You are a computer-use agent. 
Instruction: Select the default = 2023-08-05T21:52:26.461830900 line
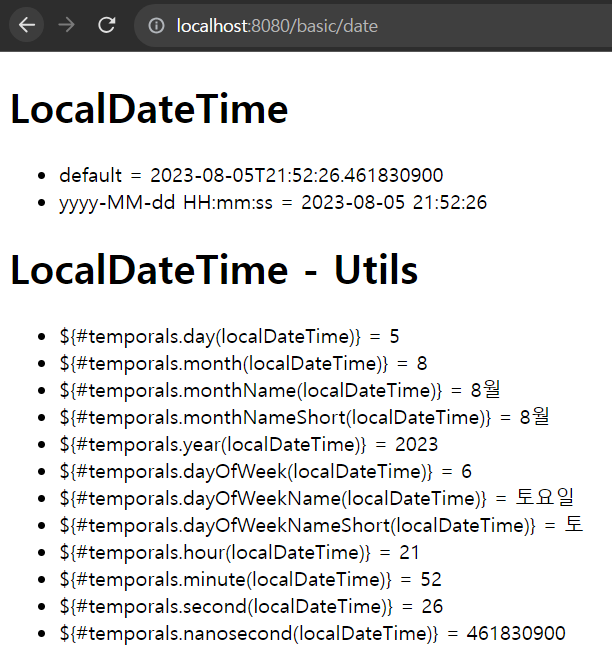tap(251, 175)
